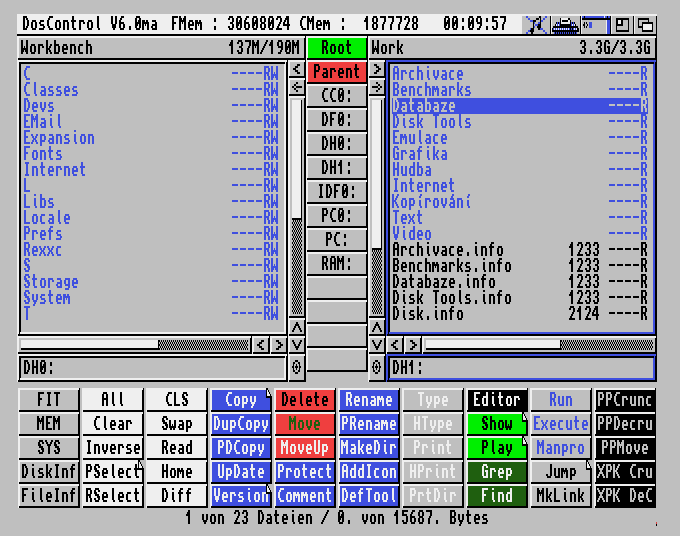Image resolution: width=680 pixels, height=536 pixels.
Task: Click the AddIcon button
Action: 369,472
